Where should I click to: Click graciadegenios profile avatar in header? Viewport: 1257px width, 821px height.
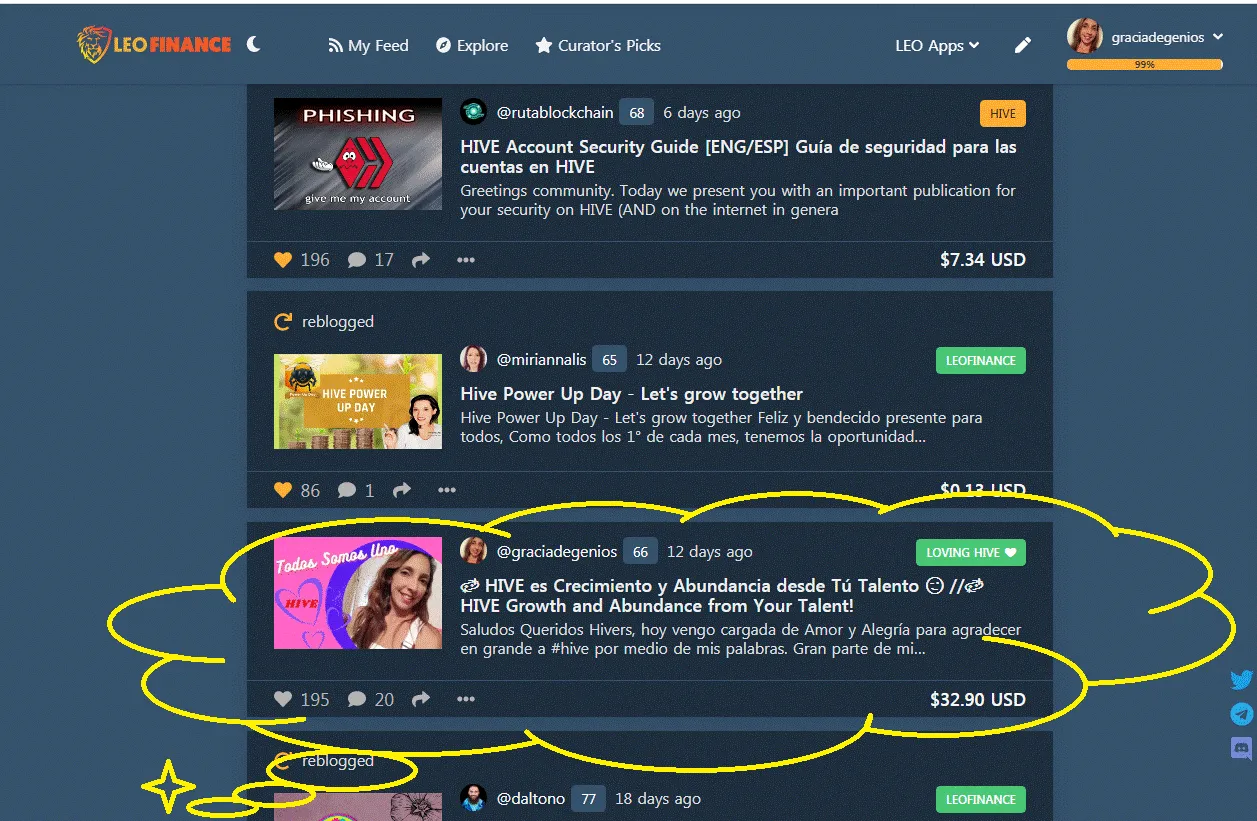1085,36
